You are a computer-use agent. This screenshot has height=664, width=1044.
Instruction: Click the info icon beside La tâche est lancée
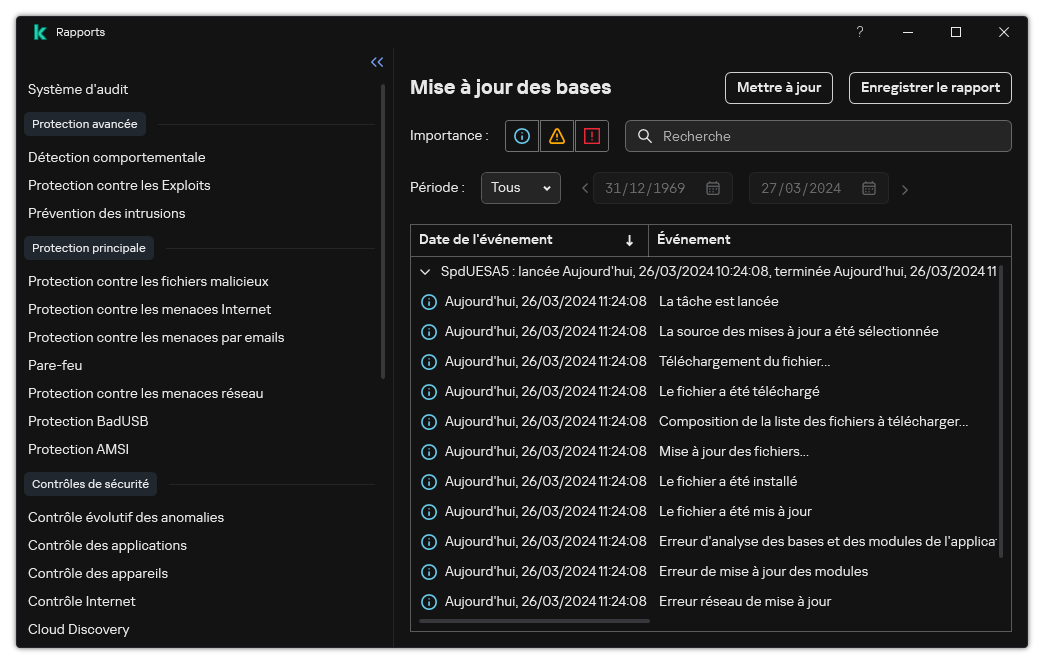tap(429, 301)
